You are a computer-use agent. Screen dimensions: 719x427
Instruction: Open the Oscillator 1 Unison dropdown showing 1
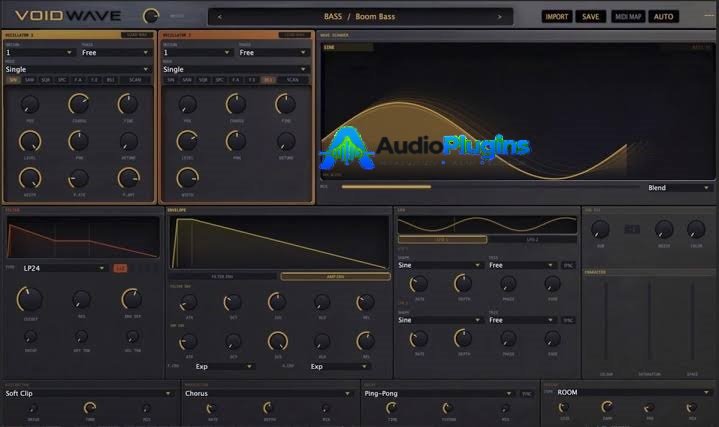pyautogui.click(x=39, y=53)
